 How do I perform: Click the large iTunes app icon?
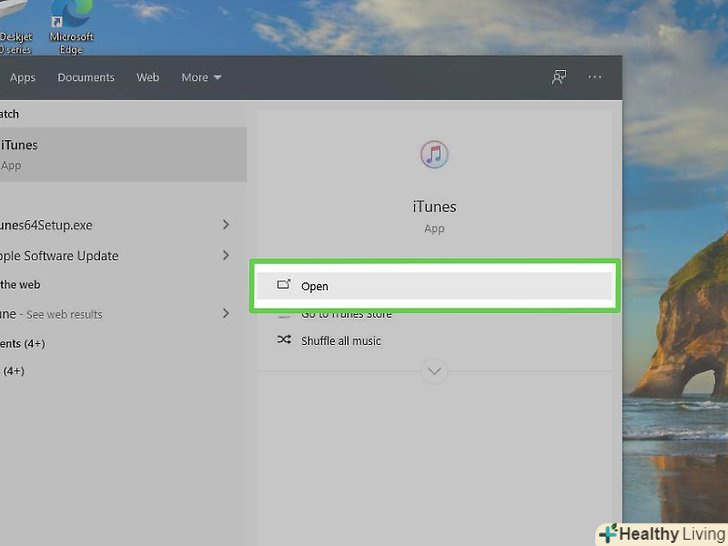point(434,154)
